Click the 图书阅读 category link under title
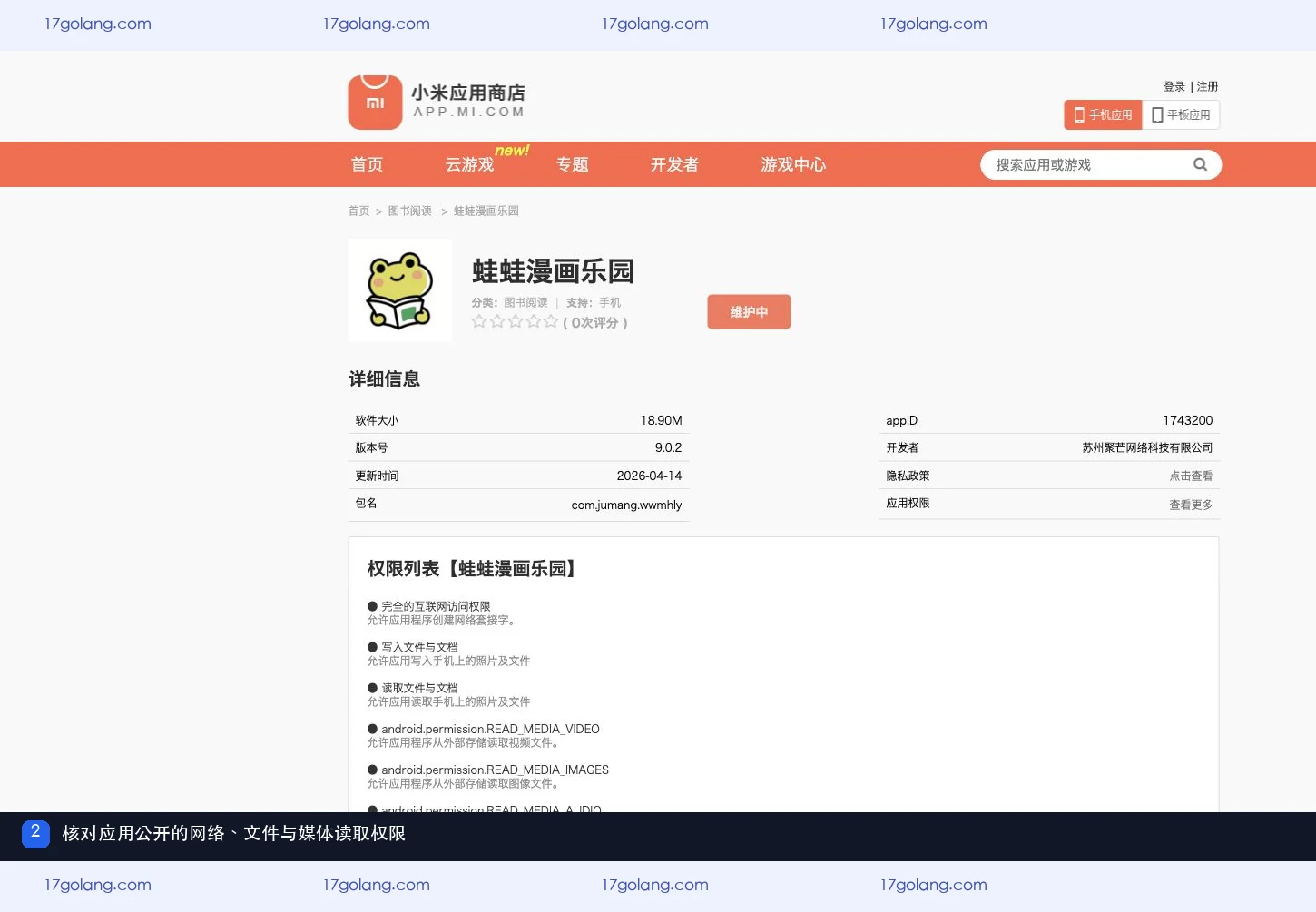 525,302
